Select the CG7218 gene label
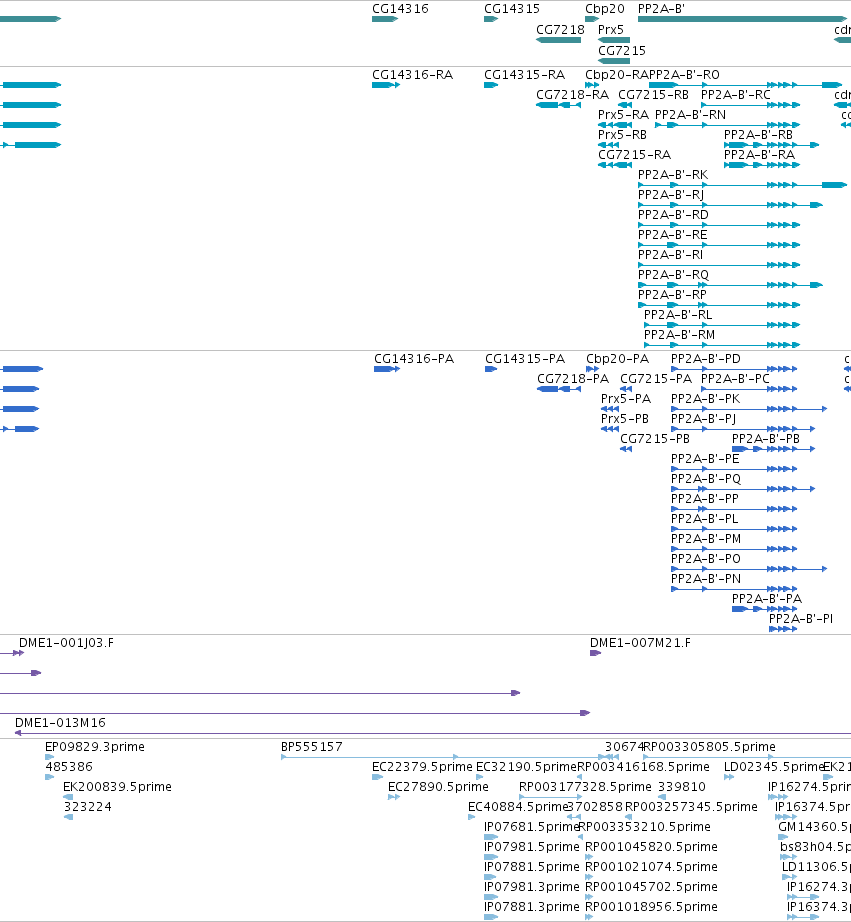 560,29
